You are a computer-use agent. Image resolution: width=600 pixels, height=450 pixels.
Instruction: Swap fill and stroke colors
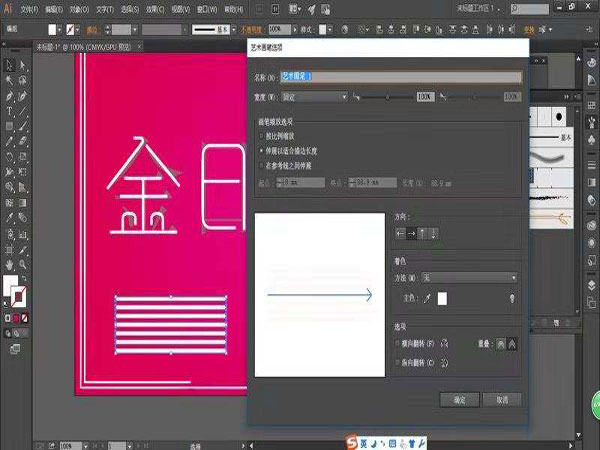[24, 278]
